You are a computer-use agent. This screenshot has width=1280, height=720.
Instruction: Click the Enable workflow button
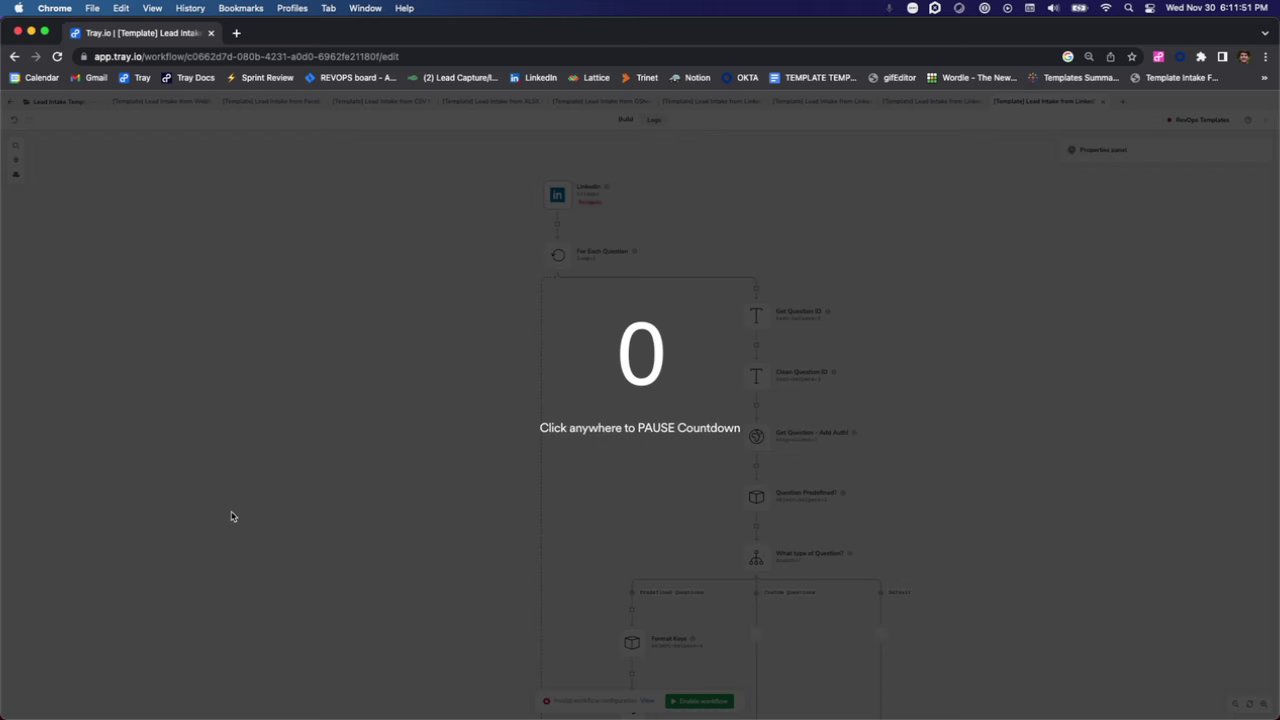[x=699, y=701]
